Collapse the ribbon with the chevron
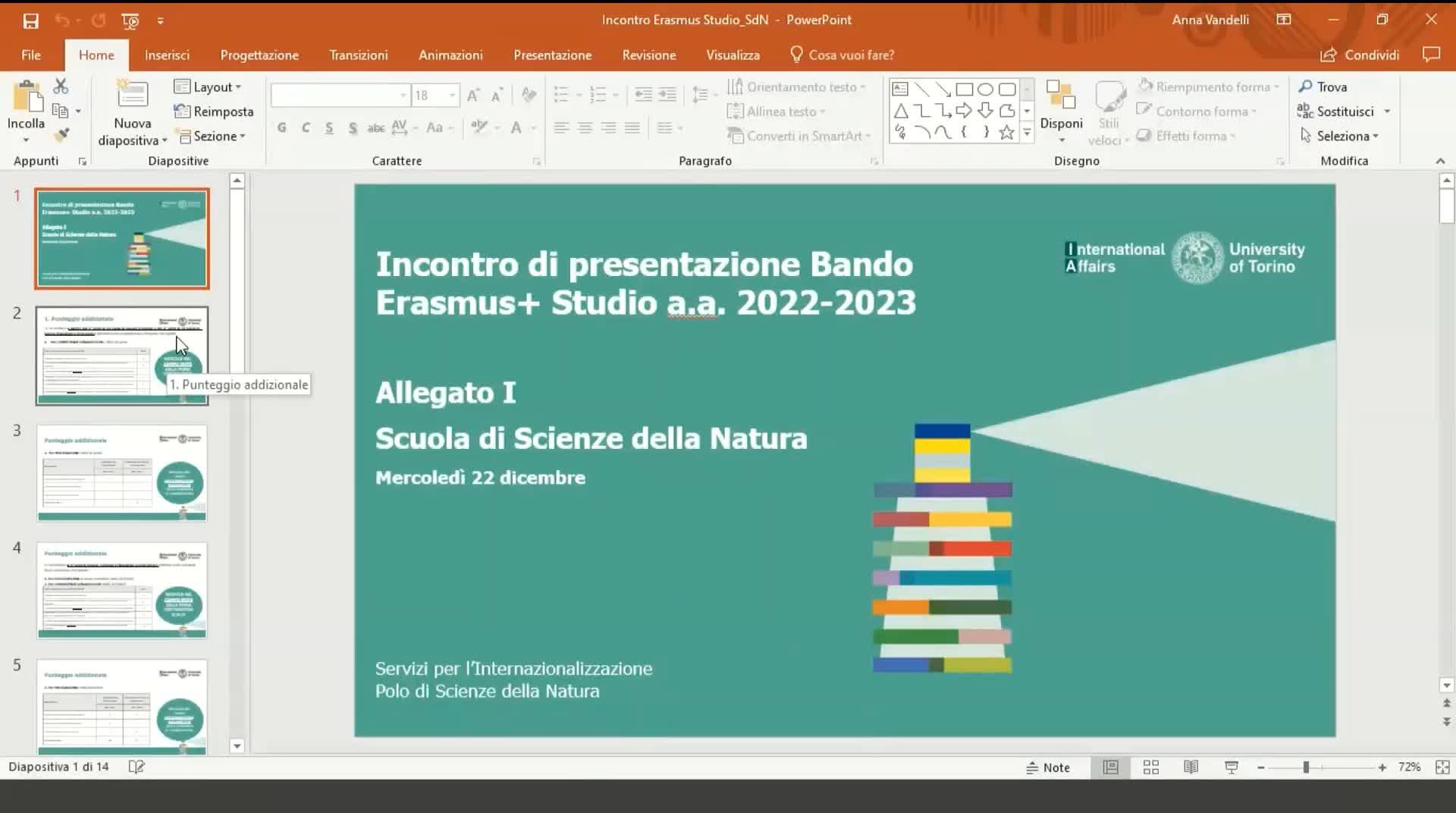Viewport: 1456px width, 813px height. 1440,161
